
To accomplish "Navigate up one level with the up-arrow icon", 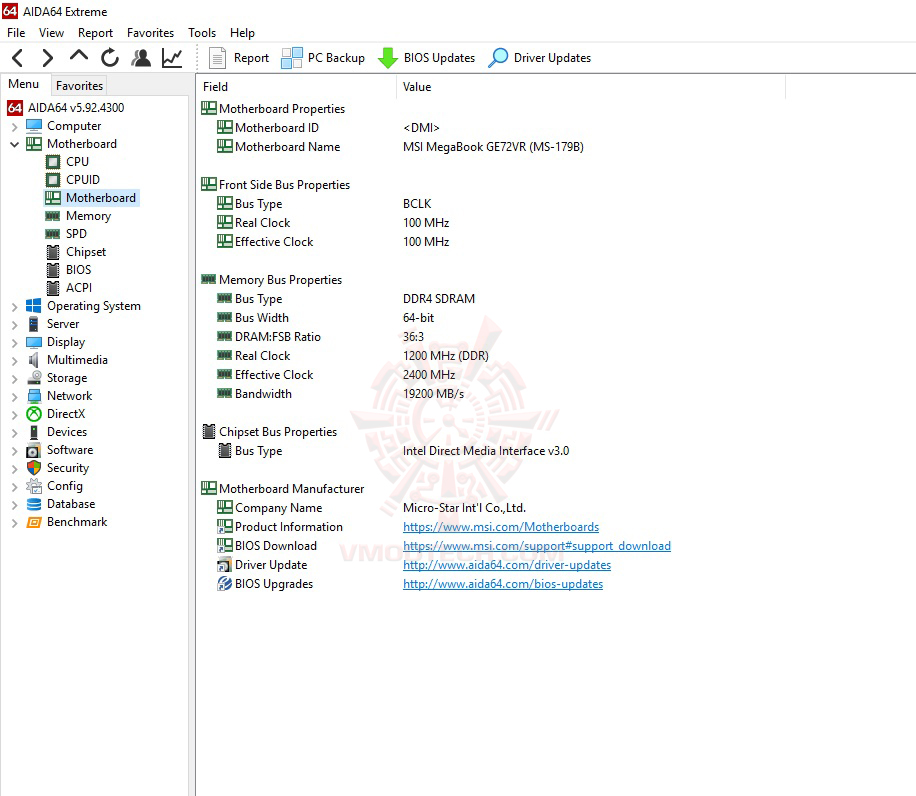I will tap(77, 58).
